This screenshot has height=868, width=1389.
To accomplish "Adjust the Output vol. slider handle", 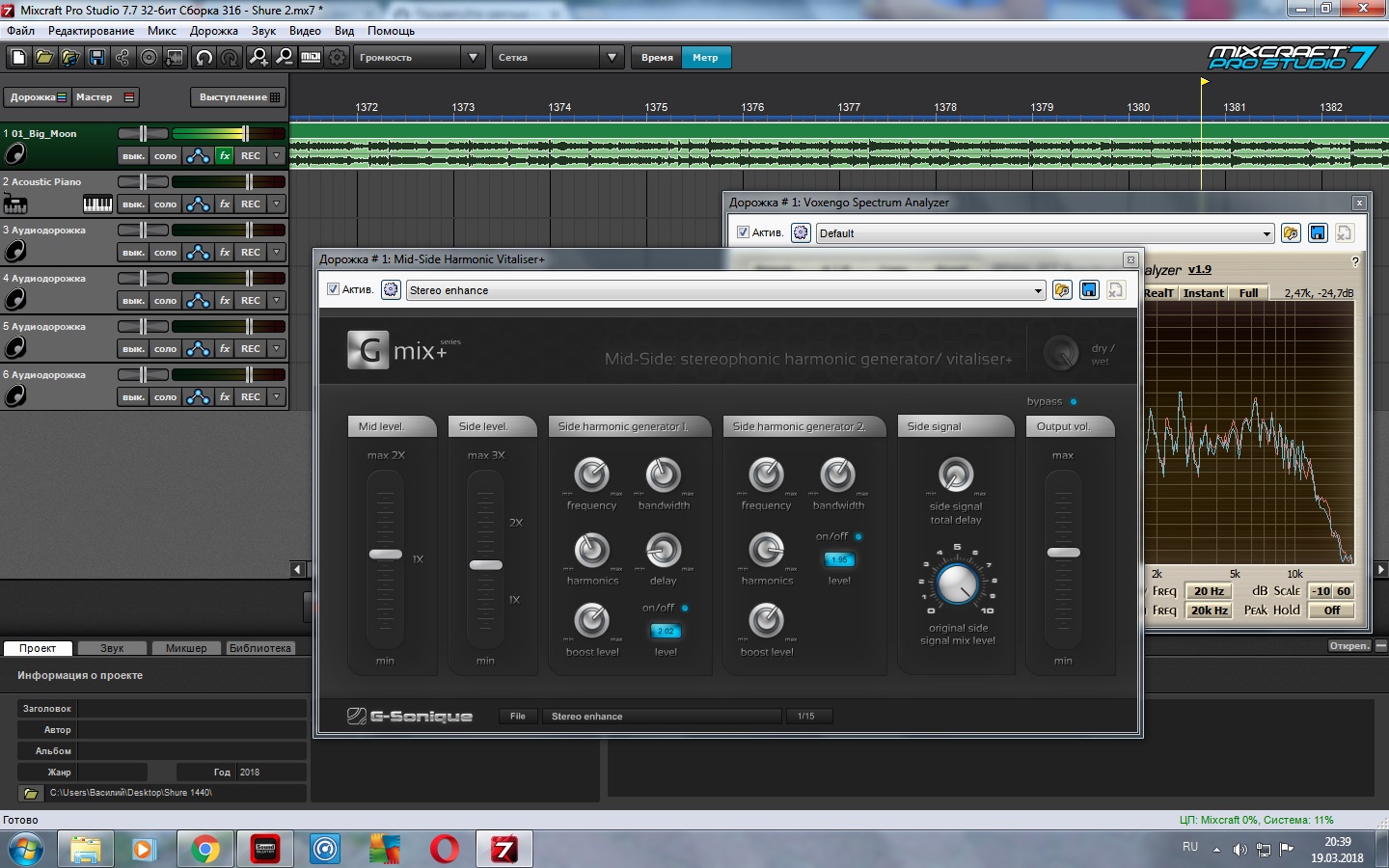I will point(1063,553).
